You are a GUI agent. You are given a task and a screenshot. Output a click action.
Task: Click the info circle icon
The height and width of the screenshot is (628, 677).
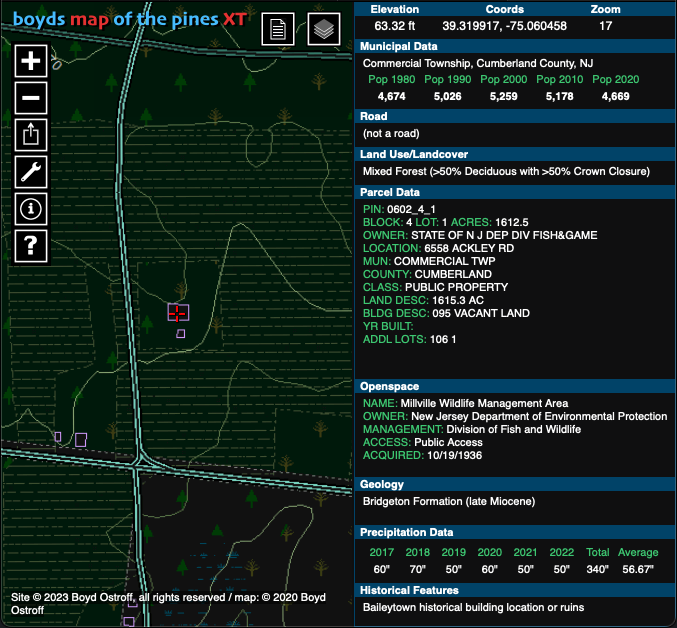tap(31, 208)
